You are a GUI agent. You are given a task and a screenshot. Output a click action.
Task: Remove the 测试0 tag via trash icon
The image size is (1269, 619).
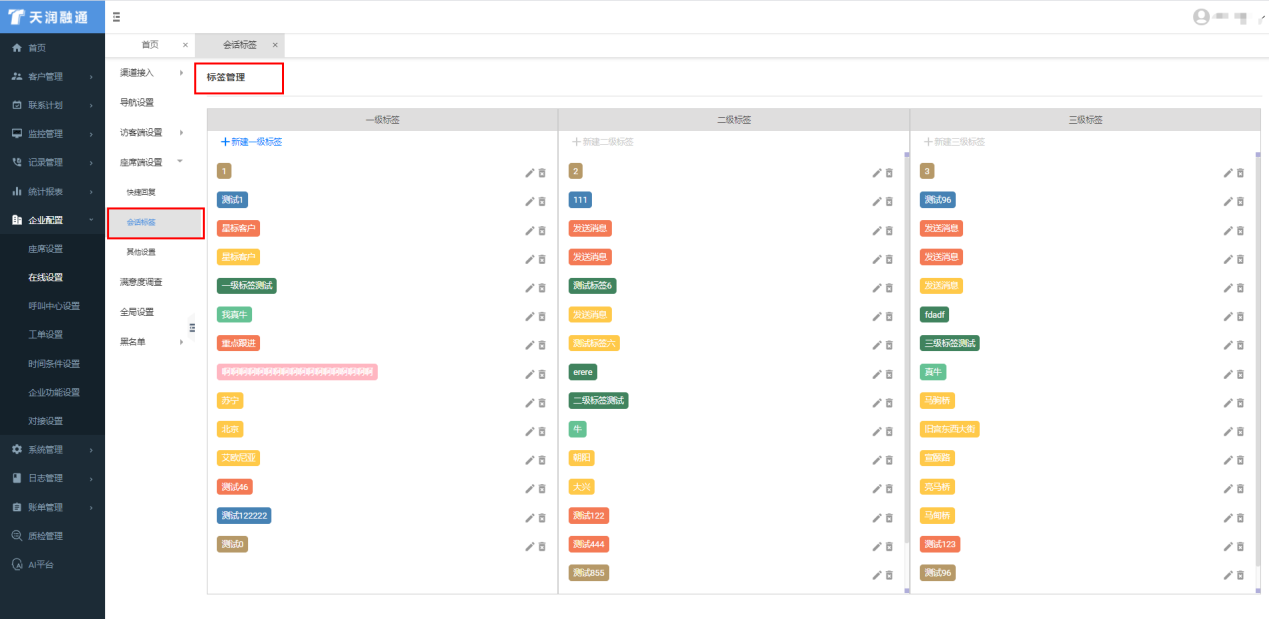[x=542, y=546]
